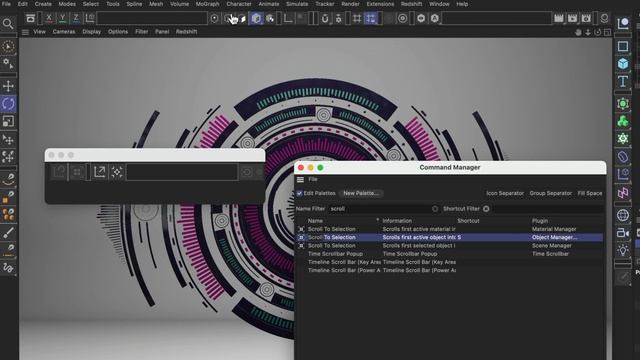Viewport: 640px width, 360px height.
Task: Open the Window menu
Action: point(439,4)
